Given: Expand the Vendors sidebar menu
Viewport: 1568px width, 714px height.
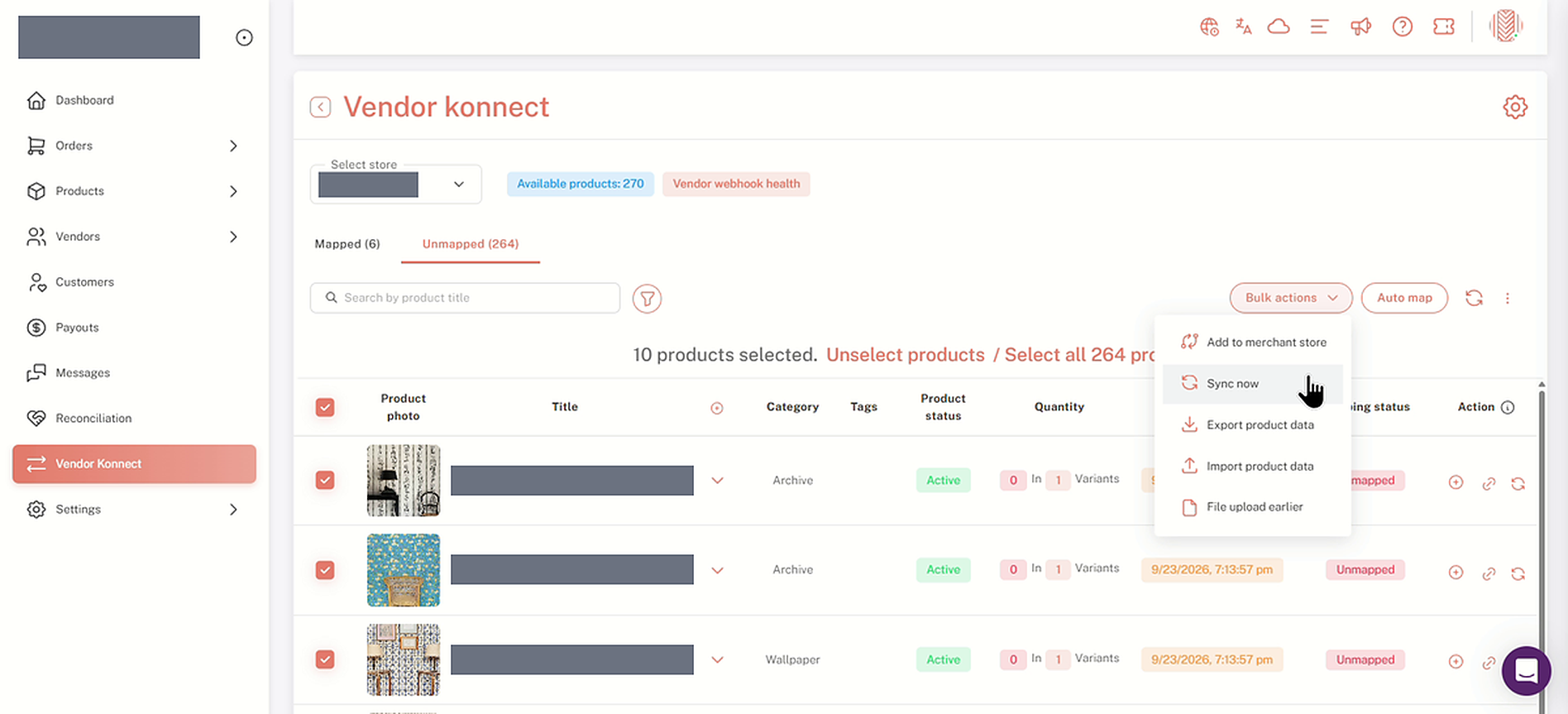Looking at the screenshot, I should (233, 237).
